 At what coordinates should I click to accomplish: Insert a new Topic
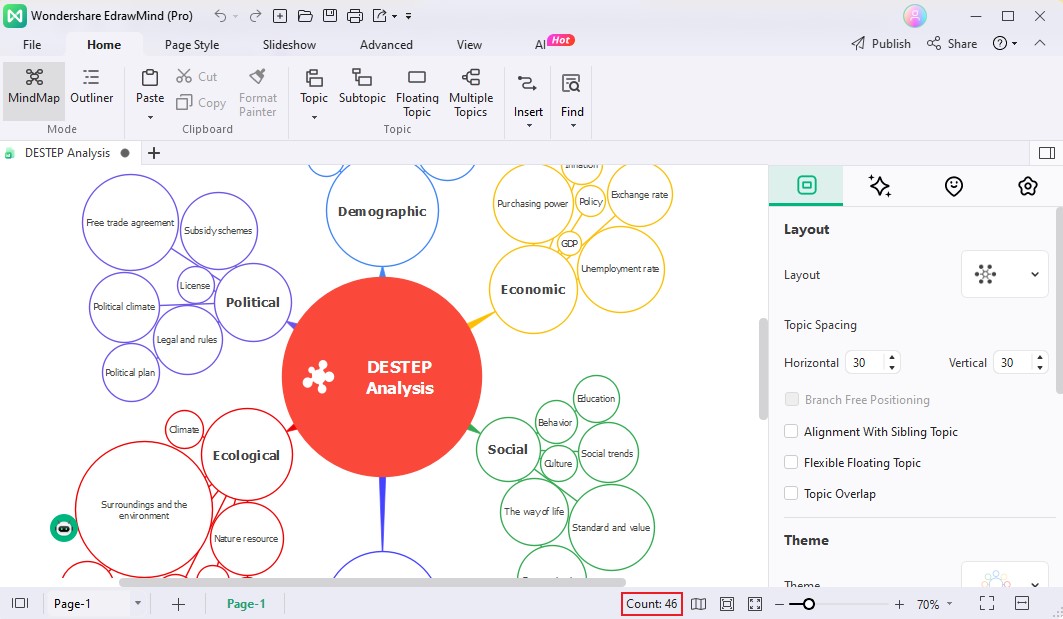click(x=314, y=86)
